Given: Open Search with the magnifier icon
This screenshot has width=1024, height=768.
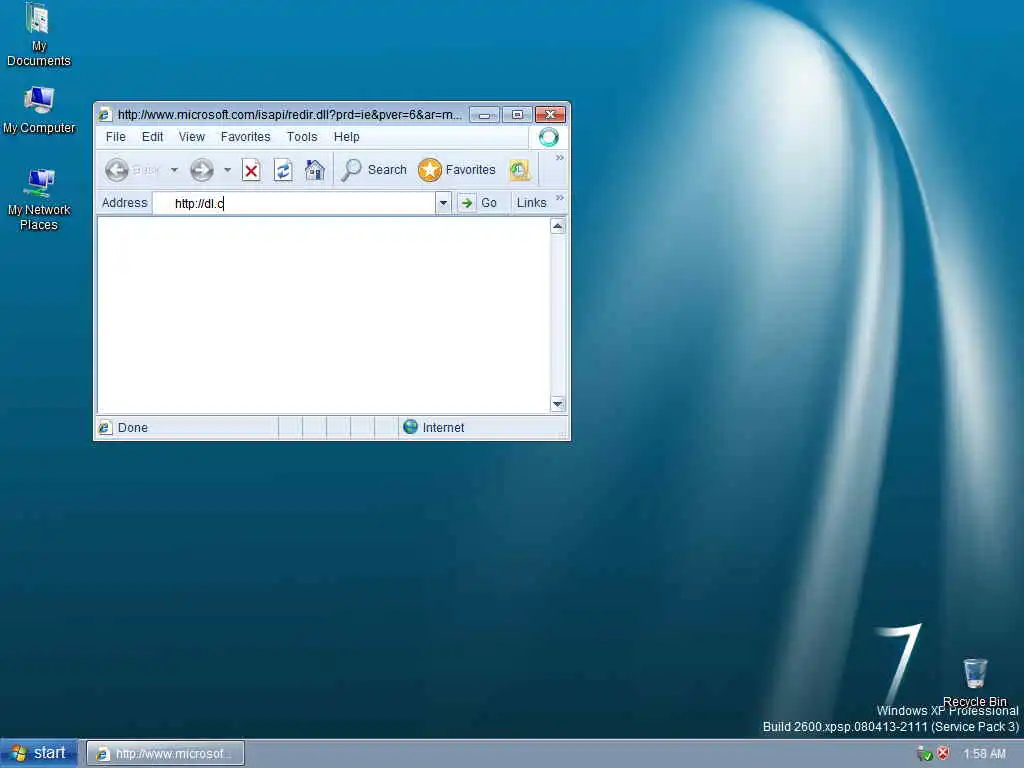Looking at the screenshot, I should [x=351, y=170].
